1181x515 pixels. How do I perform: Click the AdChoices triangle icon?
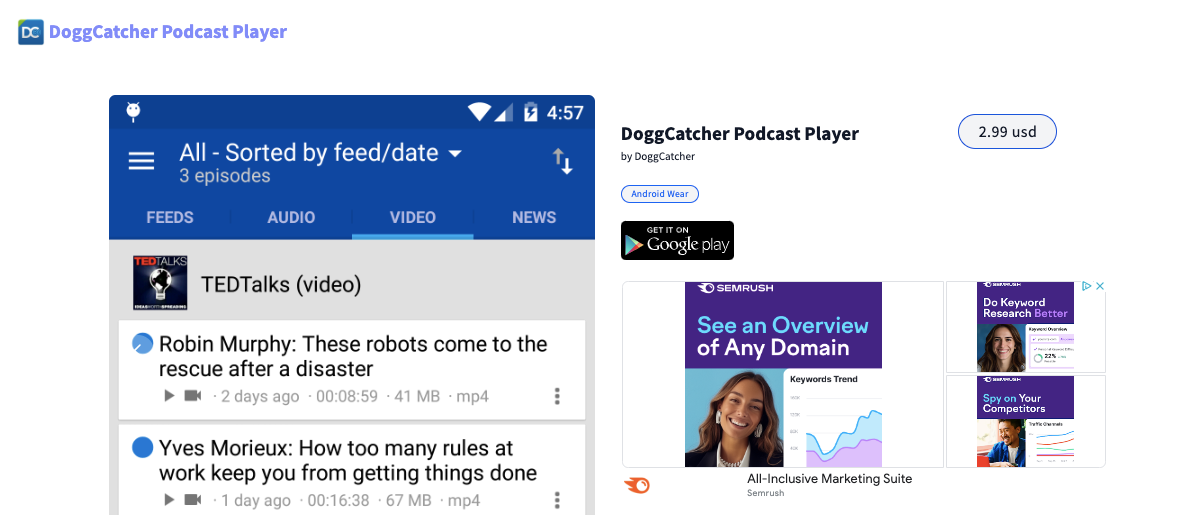(x=1087, y=286)
